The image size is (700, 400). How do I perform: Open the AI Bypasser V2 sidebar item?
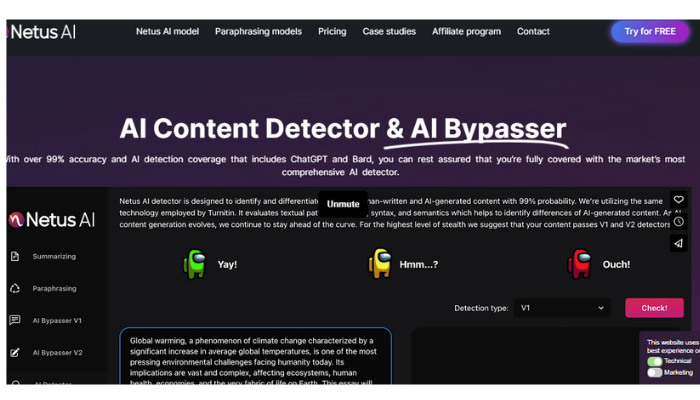(58, 353)
